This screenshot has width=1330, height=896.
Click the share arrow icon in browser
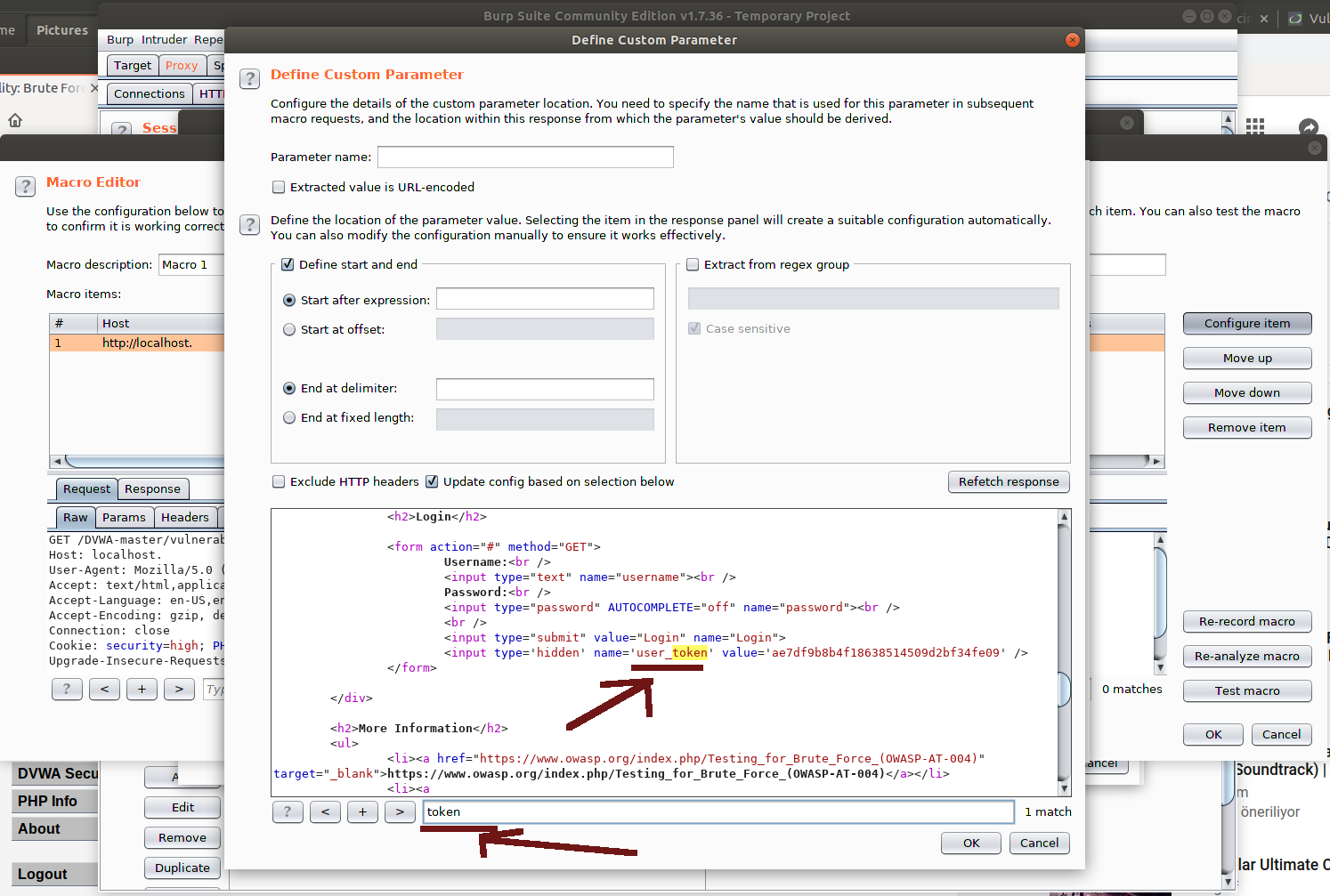tap(1308, 127)
